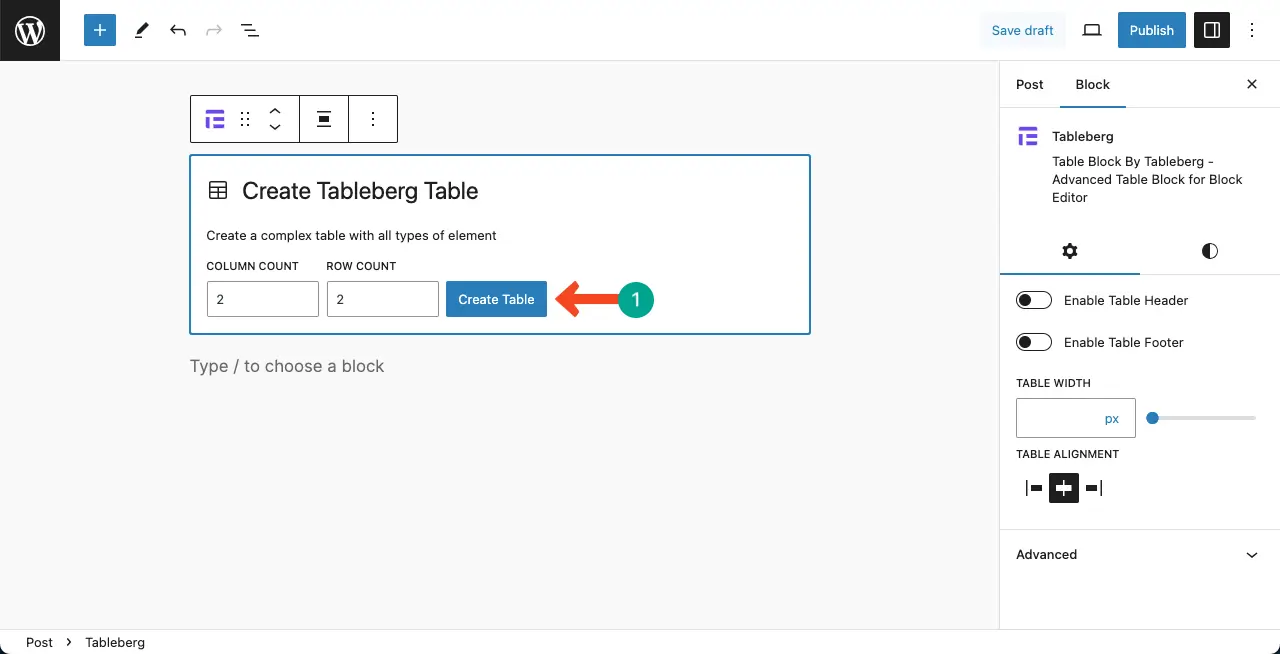Open Document Overview list view
1280x654 pixels.
tap(250, 30)
